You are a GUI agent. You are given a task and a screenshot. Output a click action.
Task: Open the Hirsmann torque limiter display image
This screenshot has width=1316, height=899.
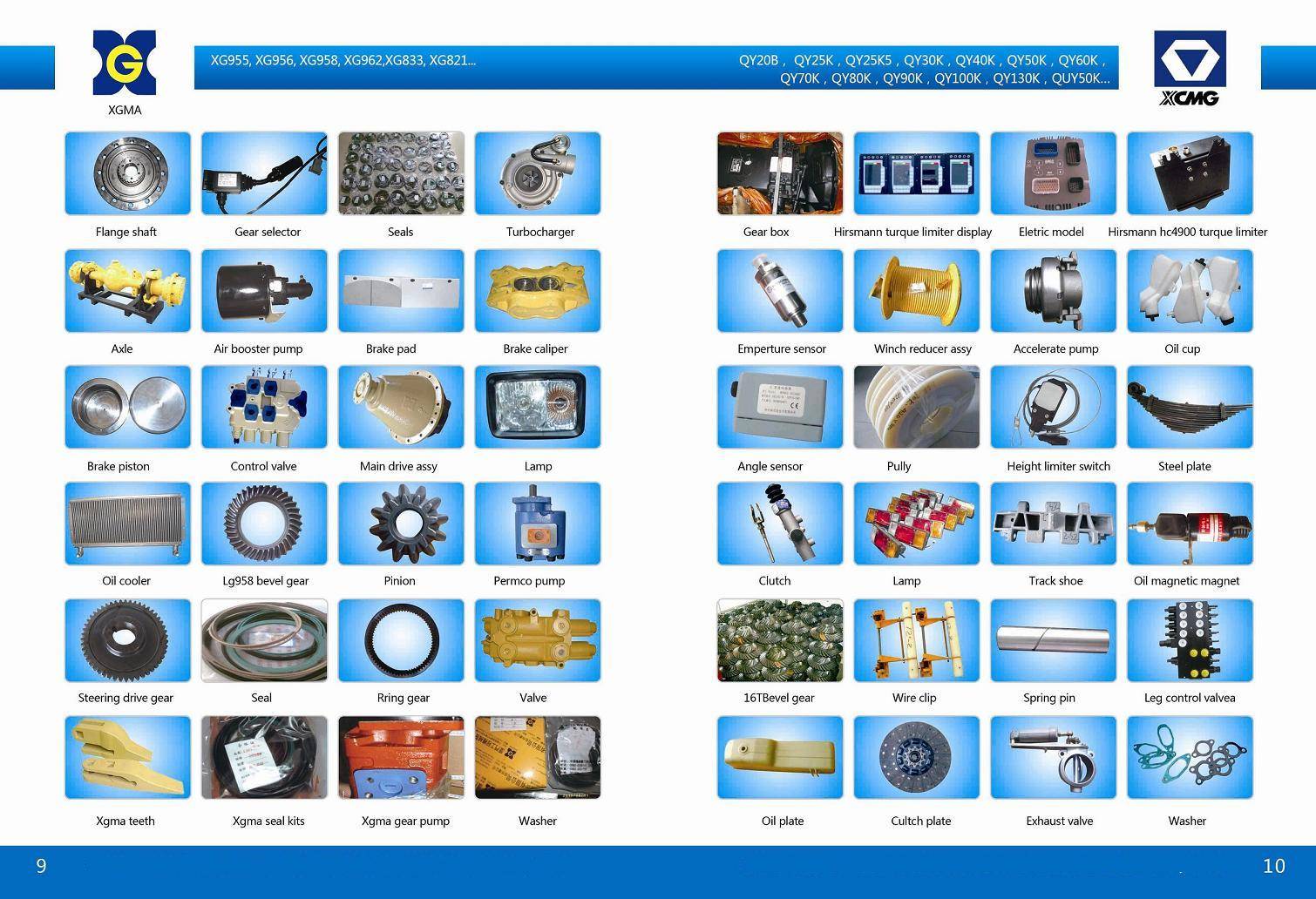coord(916,173)
